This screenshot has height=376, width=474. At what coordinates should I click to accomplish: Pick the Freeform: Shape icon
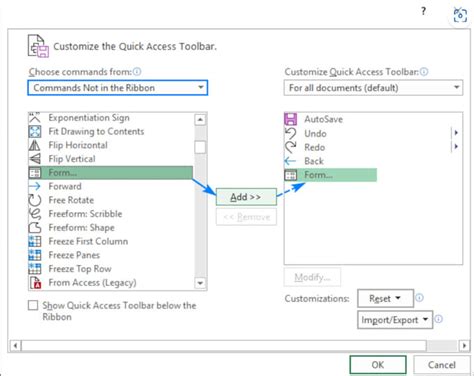click(35, 228)
